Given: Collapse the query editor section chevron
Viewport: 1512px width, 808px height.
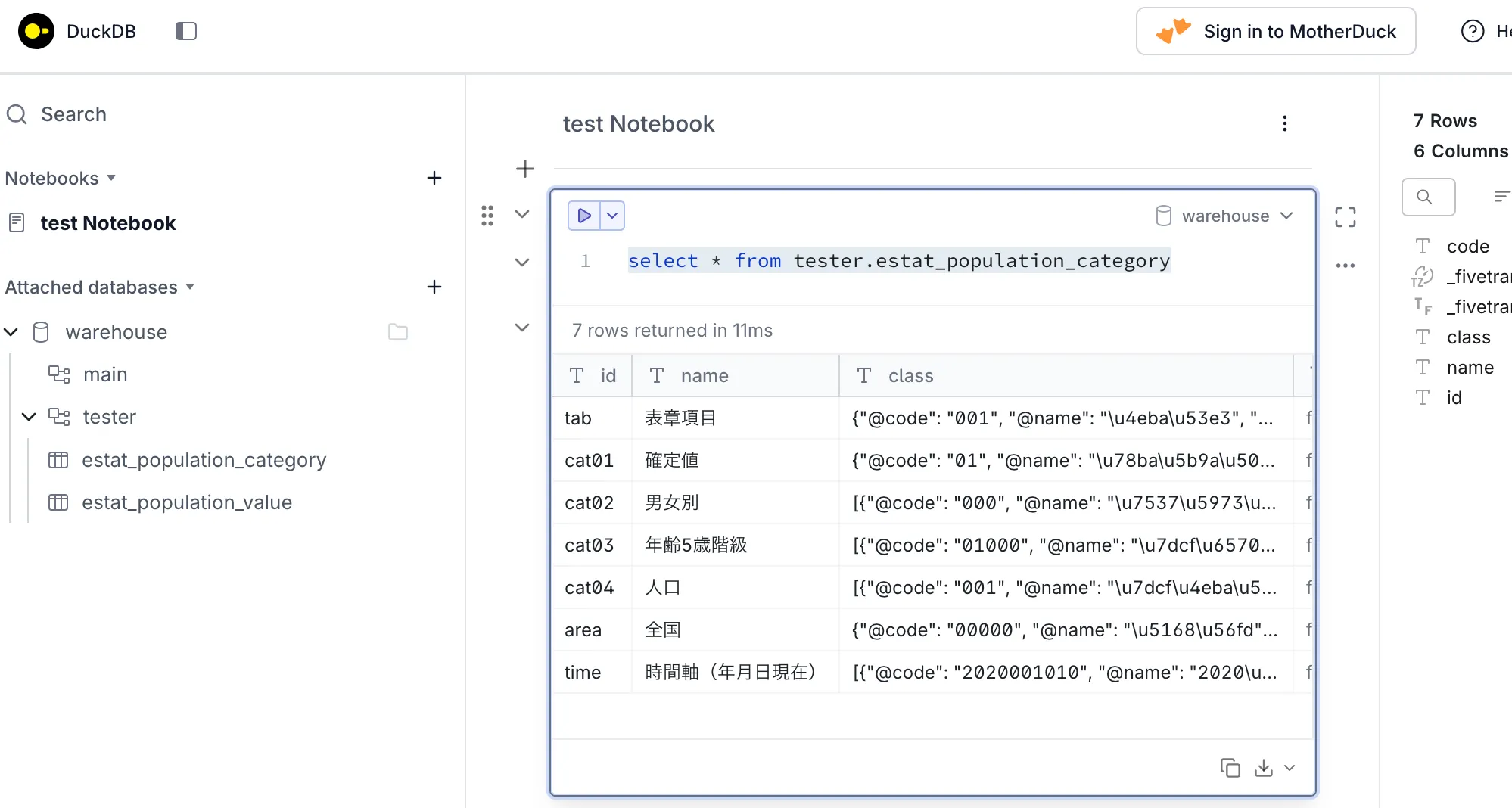Looking at the screenshot, I should (522, 263).
